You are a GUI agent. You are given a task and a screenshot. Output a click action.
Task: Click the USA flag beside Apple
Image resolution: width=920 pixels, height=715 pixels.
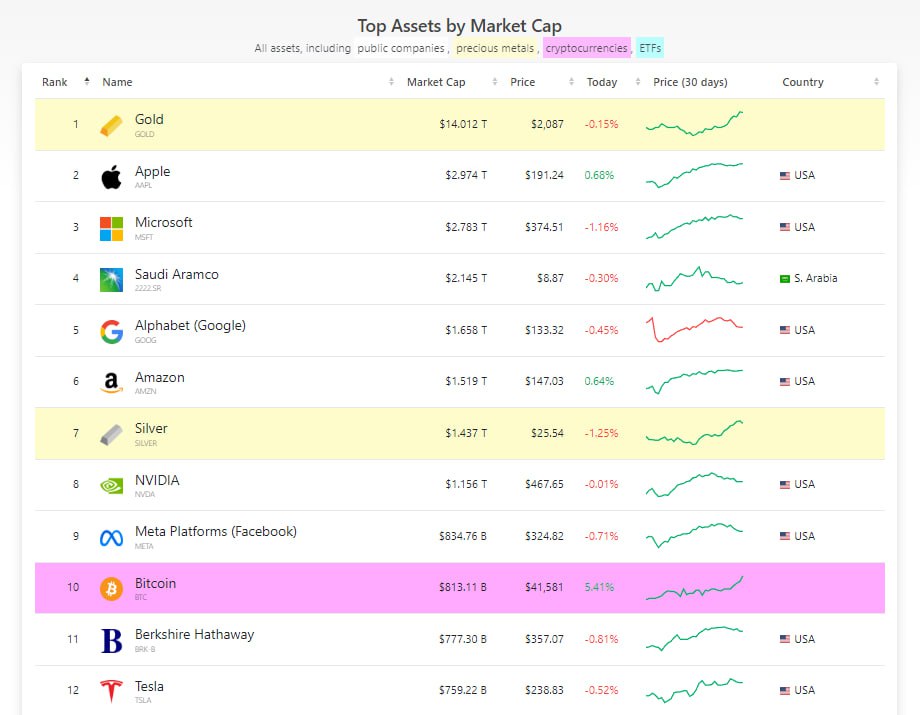point(784,175)
